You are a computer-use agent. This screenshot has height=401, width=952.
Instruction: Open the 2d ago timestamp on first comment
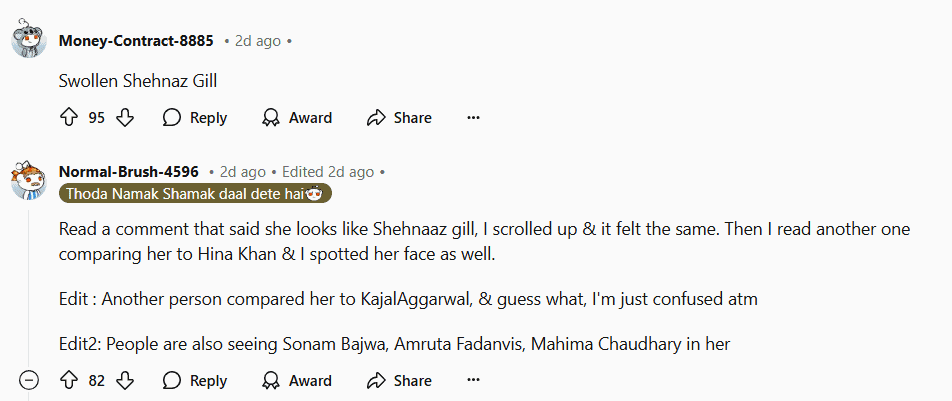(x=258, y=41)
